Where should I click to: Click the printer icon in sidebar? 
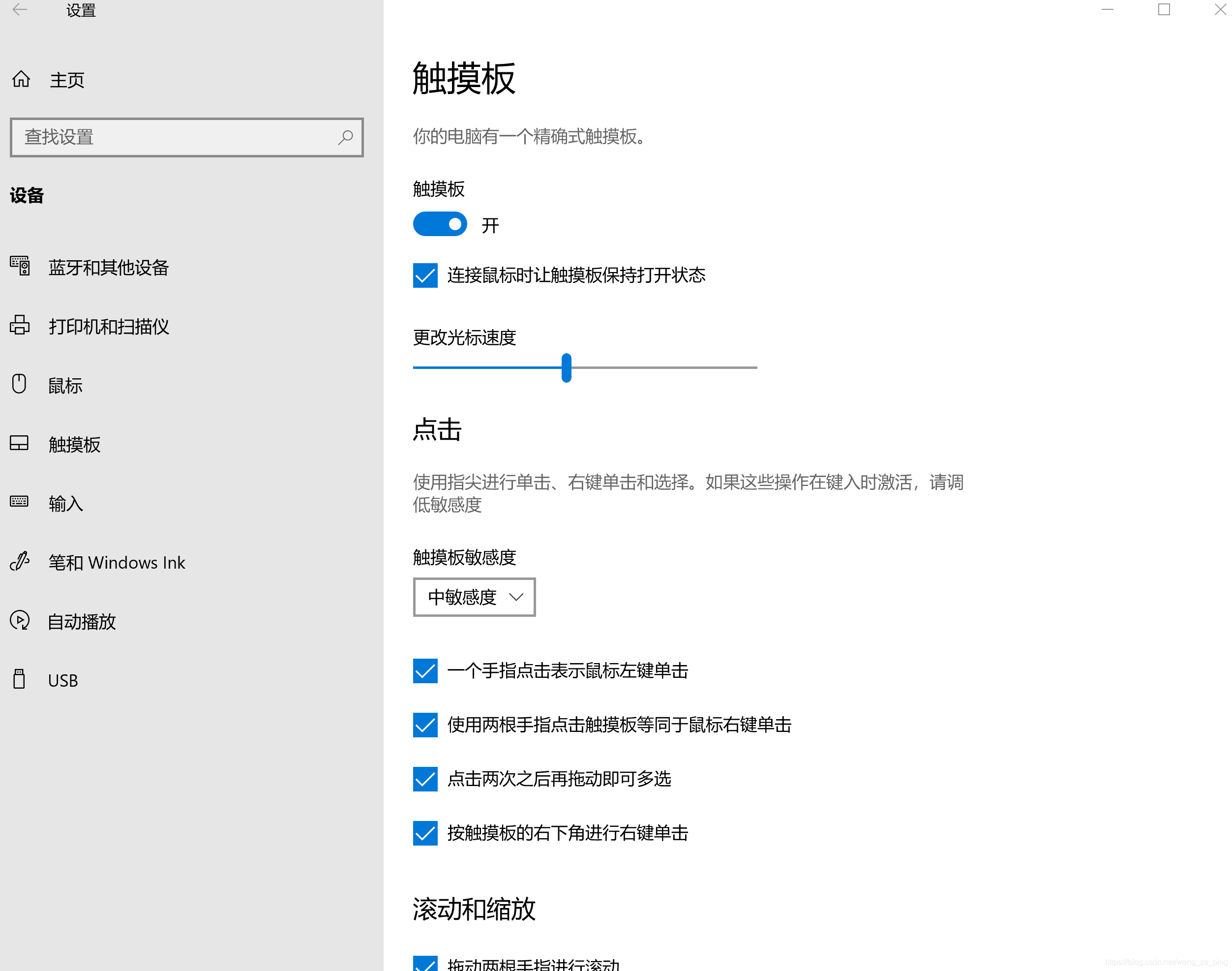(20, 325)
